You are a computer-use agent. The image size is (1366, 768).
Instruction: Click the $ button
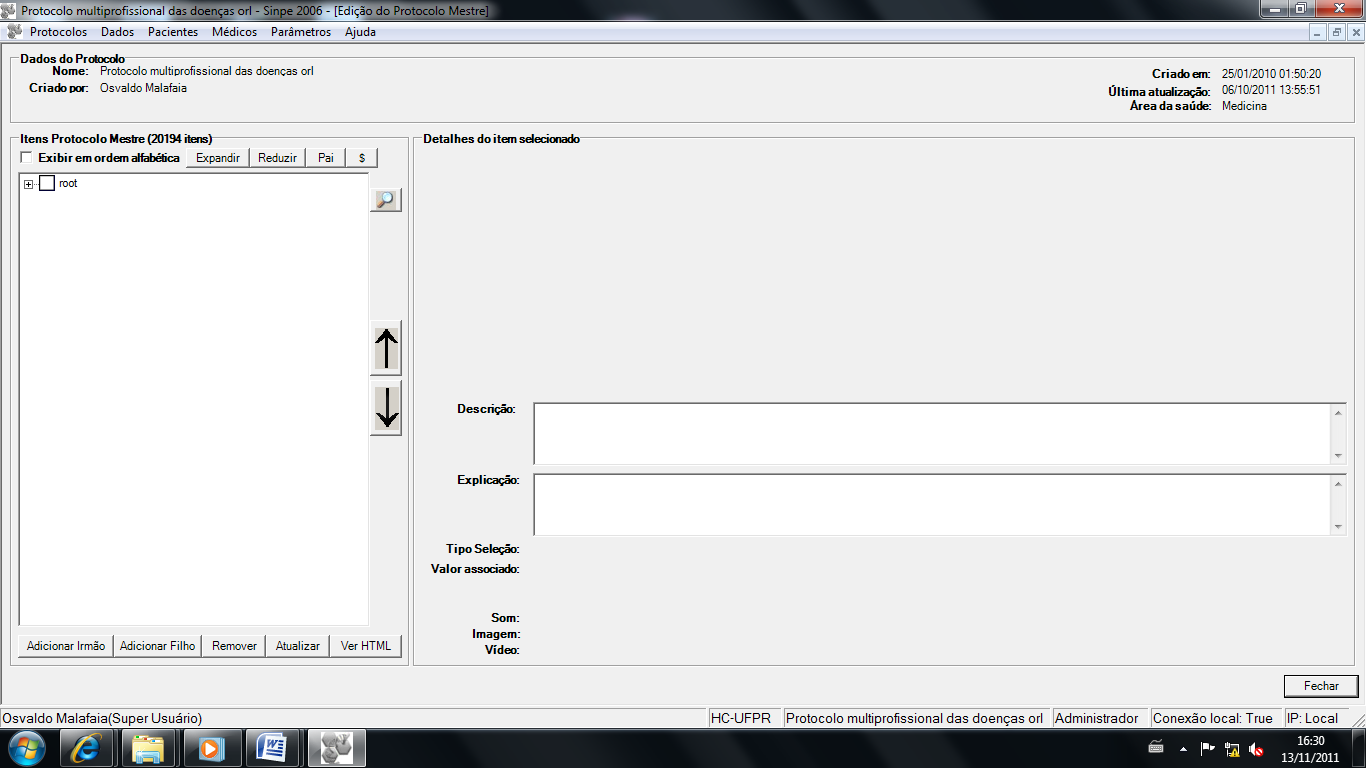pos(362,158)
